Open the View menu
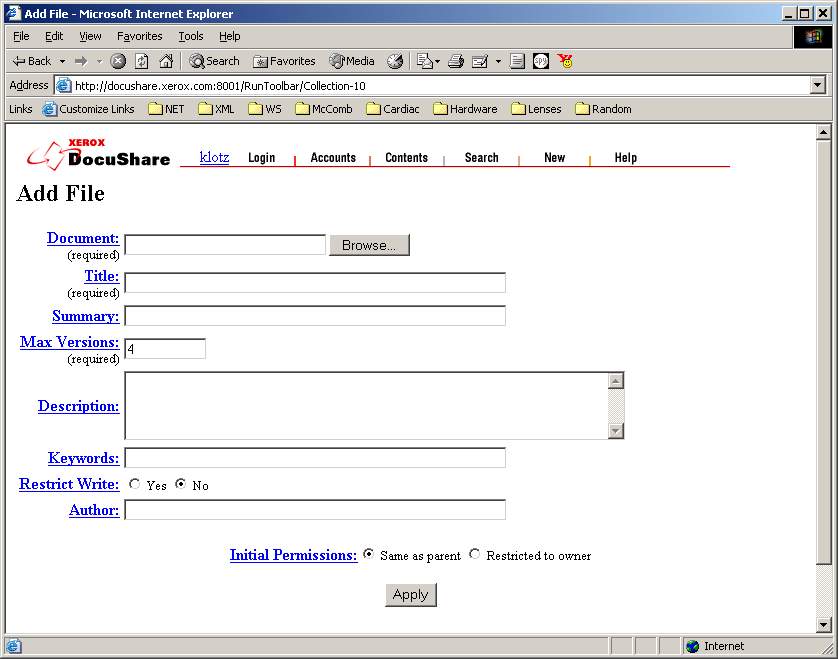The height and width of the screenshot is (659, 838). tap(90, 36)
